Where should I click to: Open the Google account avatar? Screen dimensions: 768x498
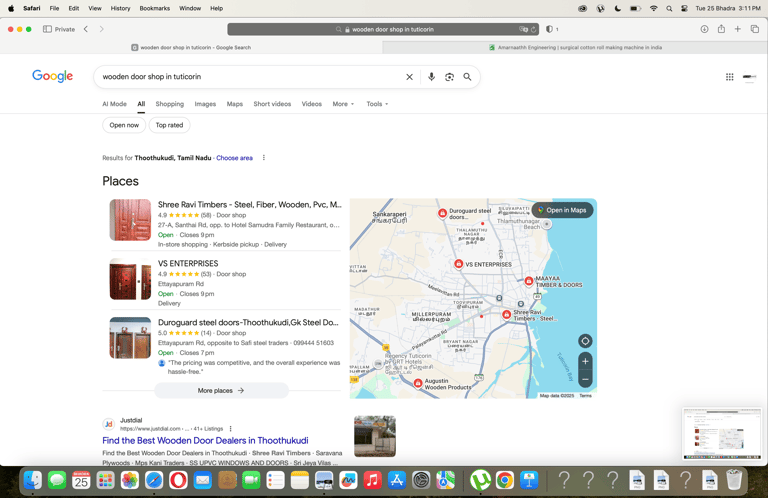click(749, 77)
